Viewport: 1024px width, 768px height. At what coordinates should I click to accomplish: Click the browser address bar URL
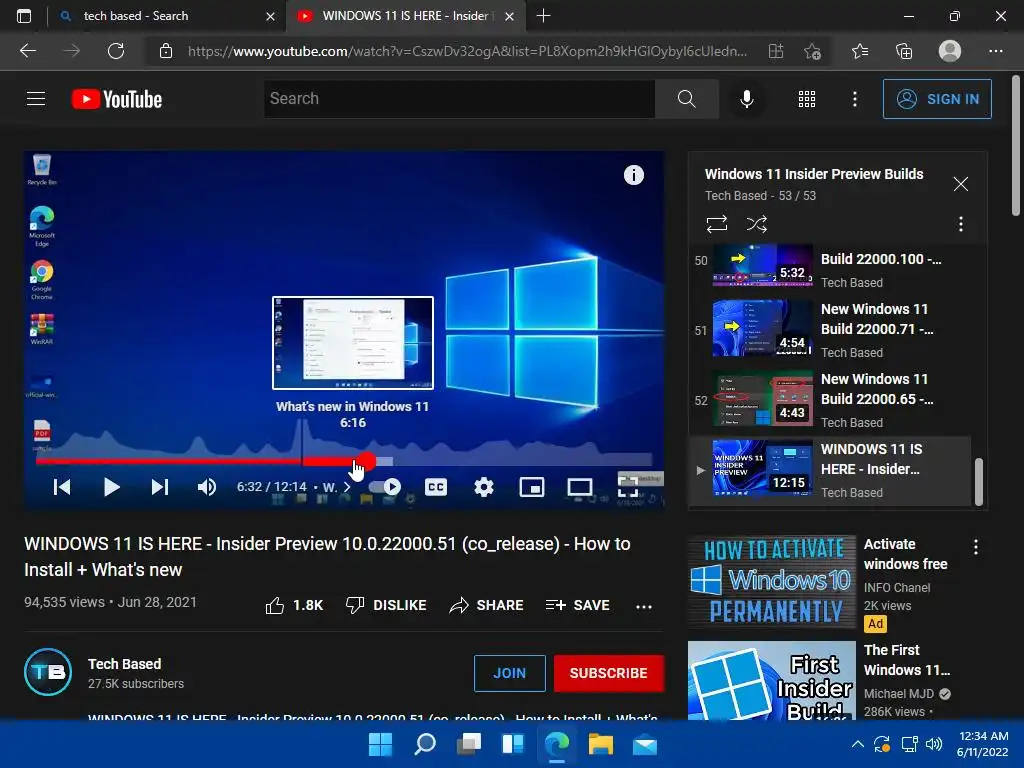[467, 51]
